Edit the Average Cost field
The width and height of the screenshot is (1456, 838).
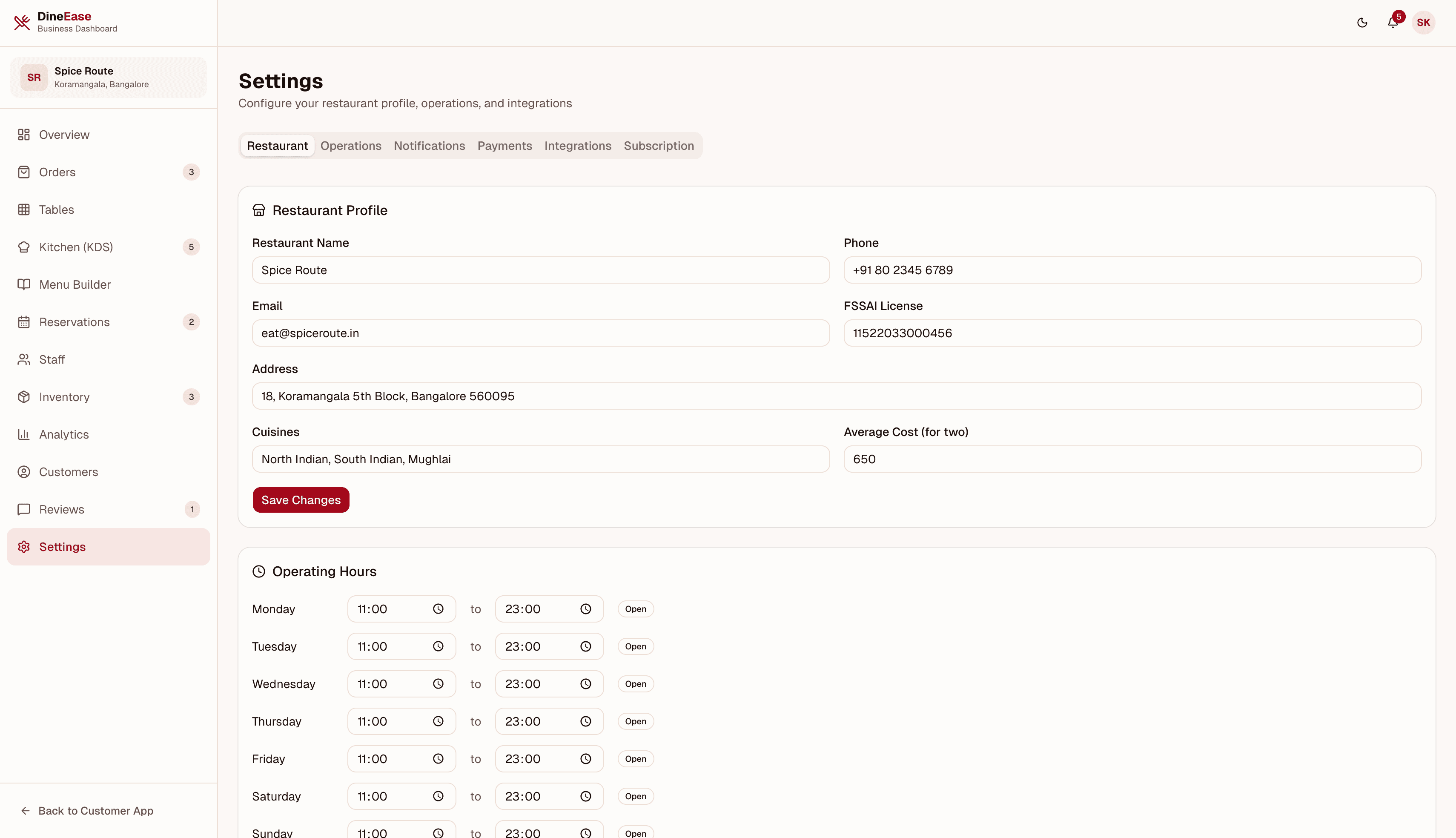[1132, 459]
